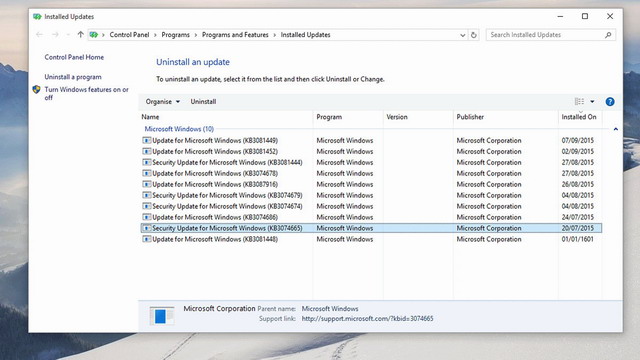Click icon of update KB3081452
640x360 pixels.
point(147,151)
